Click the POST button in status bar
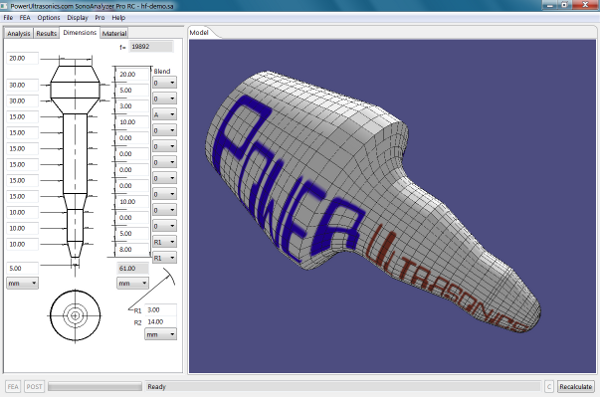 tap(34, 386)
